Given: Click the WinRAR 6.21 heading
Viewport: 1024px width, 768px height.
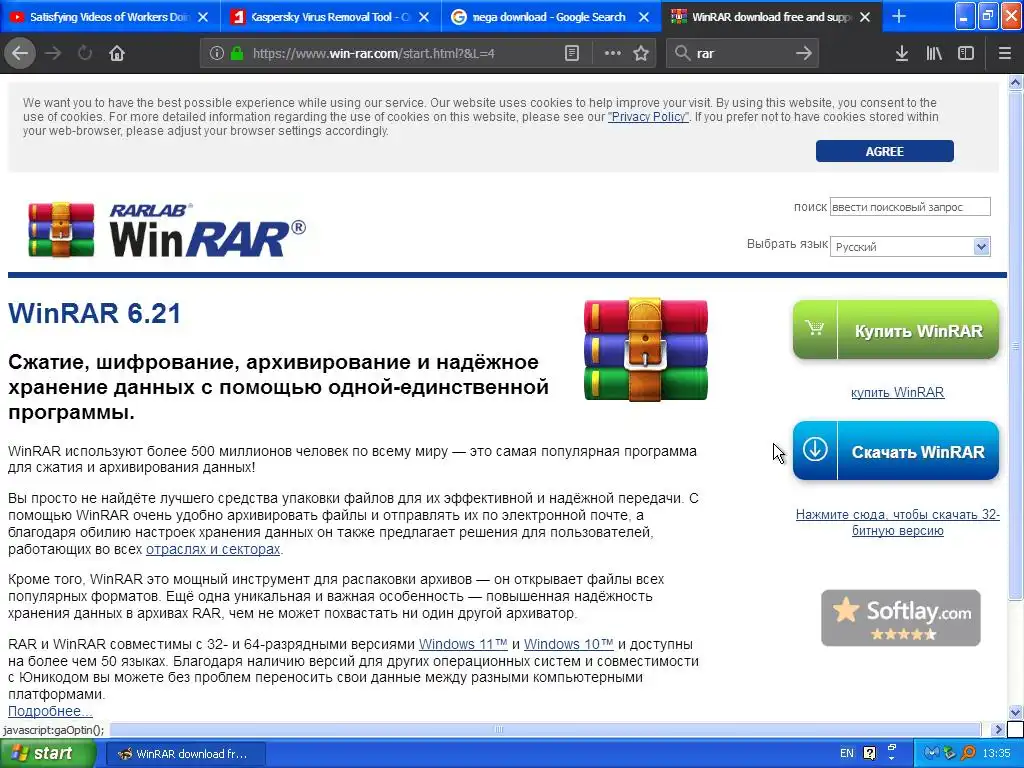Looking at the screenshot, I should tap(95, 313).
